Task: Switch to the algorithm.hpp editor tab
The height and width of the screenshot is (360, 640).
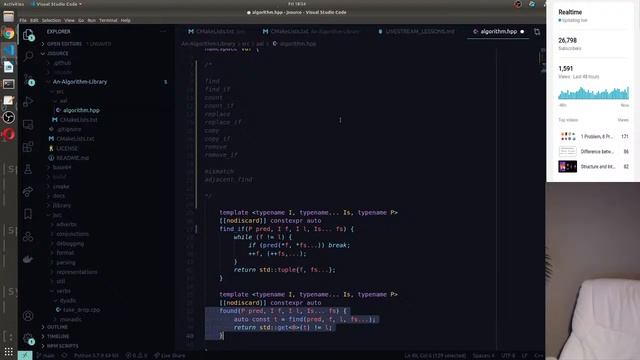Action: point(498,31)
